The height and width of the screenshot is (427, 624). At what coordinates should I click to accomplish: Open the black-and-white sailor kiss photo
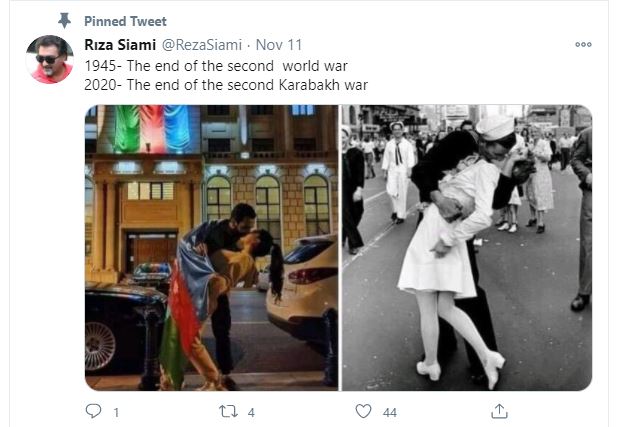pos(467,248)
